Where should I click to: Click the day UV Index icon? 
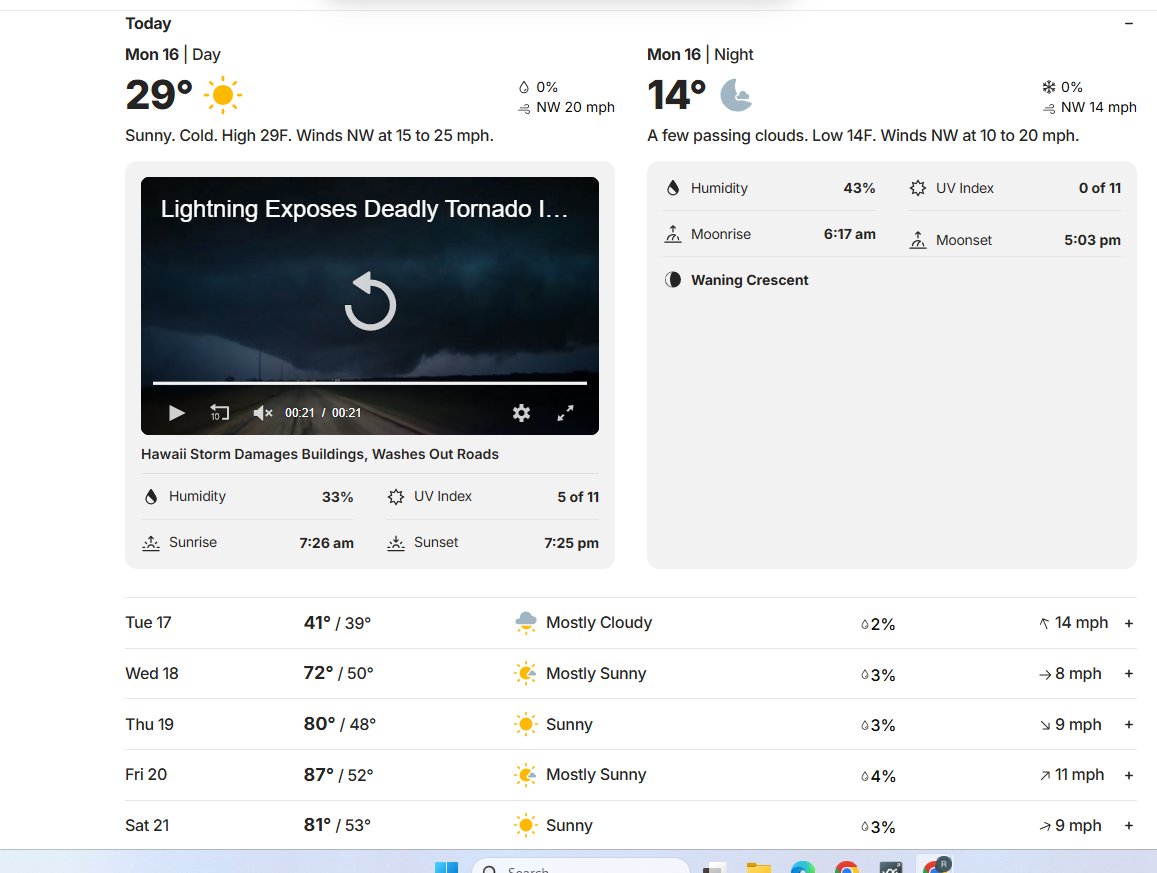396,497
